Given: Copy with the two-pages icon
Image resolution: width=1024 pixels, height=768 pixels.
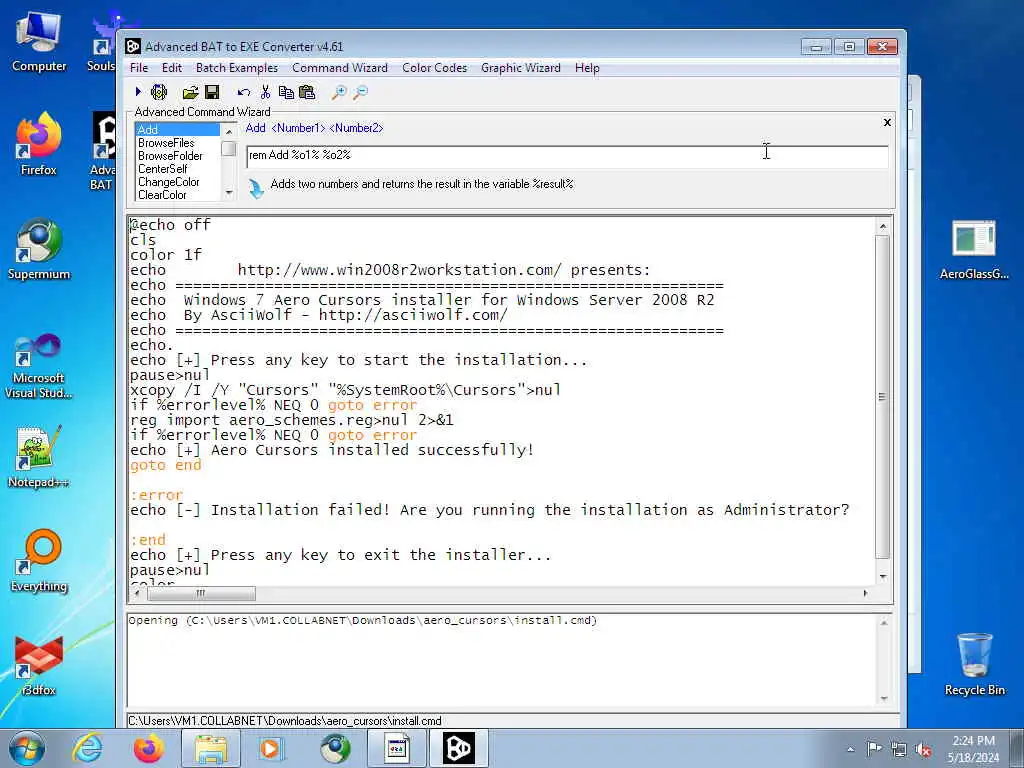Looking at the screenshot, I should tap(286, 92).
